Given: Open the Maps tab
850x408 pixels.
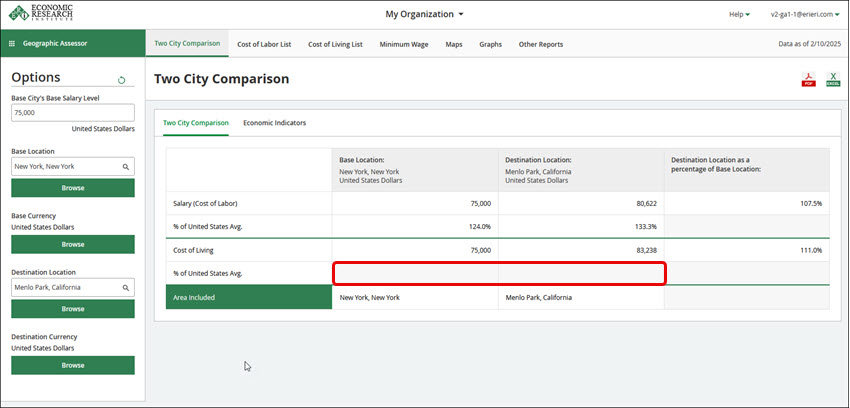Looking at the screenshot, I should pos(454,44).
